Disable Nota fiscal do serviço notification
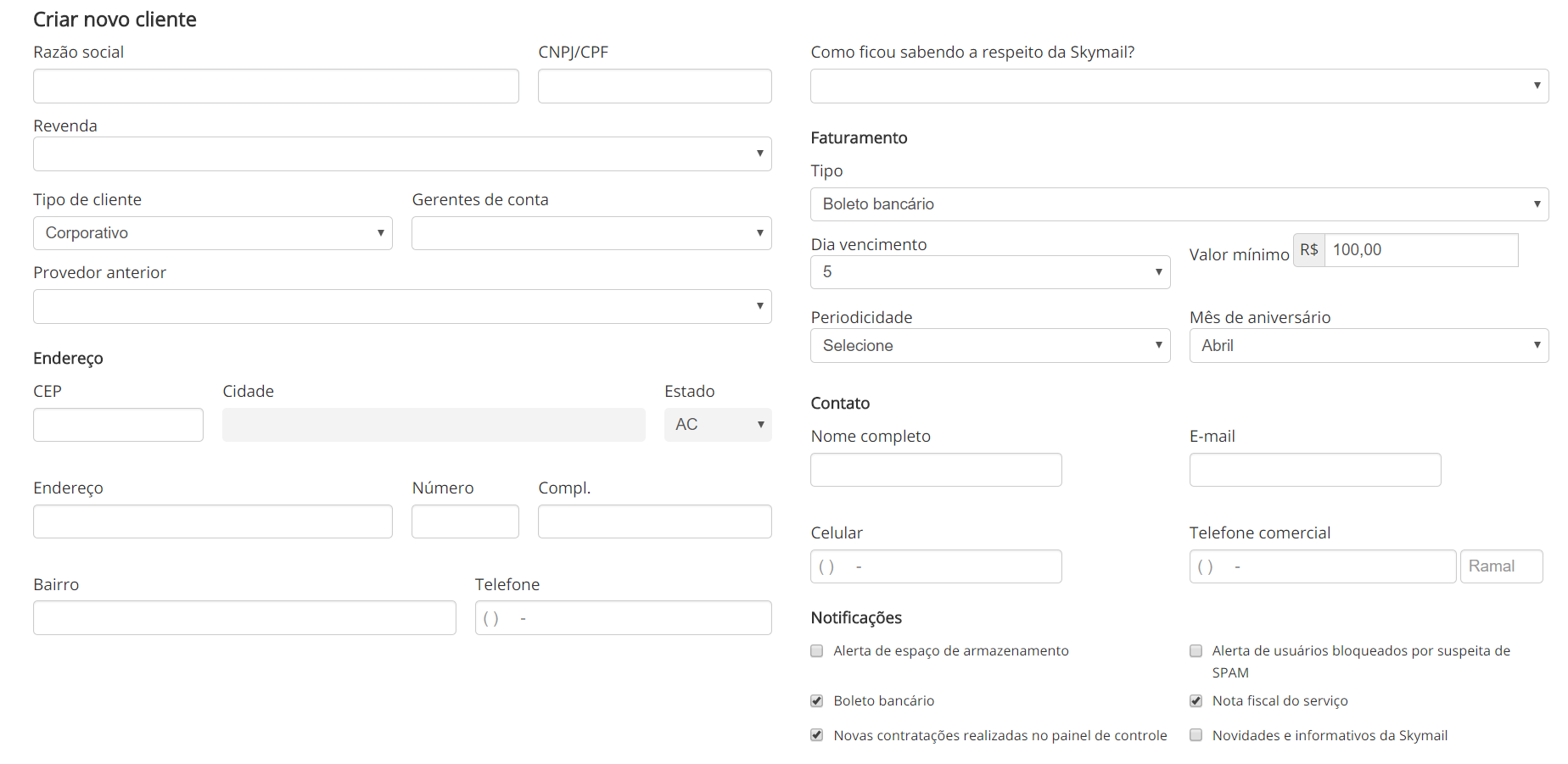Image resolution: width=1568 pixels, height=764 pixels. (x=1196, y=701)
